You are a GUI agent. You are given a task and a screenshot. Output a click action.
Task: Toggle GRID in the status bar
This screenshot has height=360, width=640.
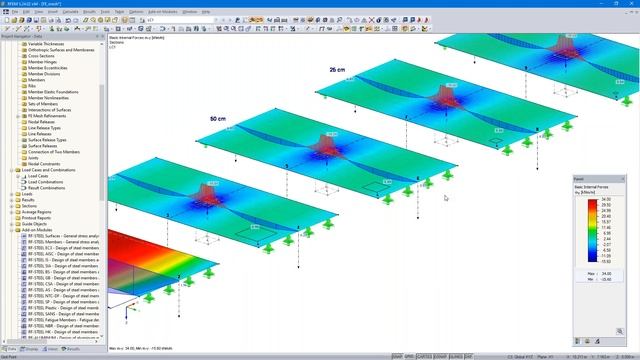pos(409,357)
